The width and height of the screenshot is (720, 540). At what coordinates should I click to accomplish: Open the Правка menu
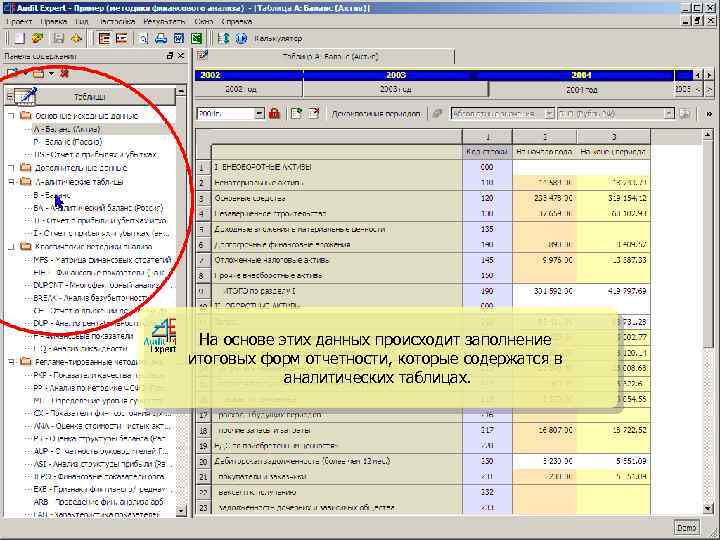(53, 22)
